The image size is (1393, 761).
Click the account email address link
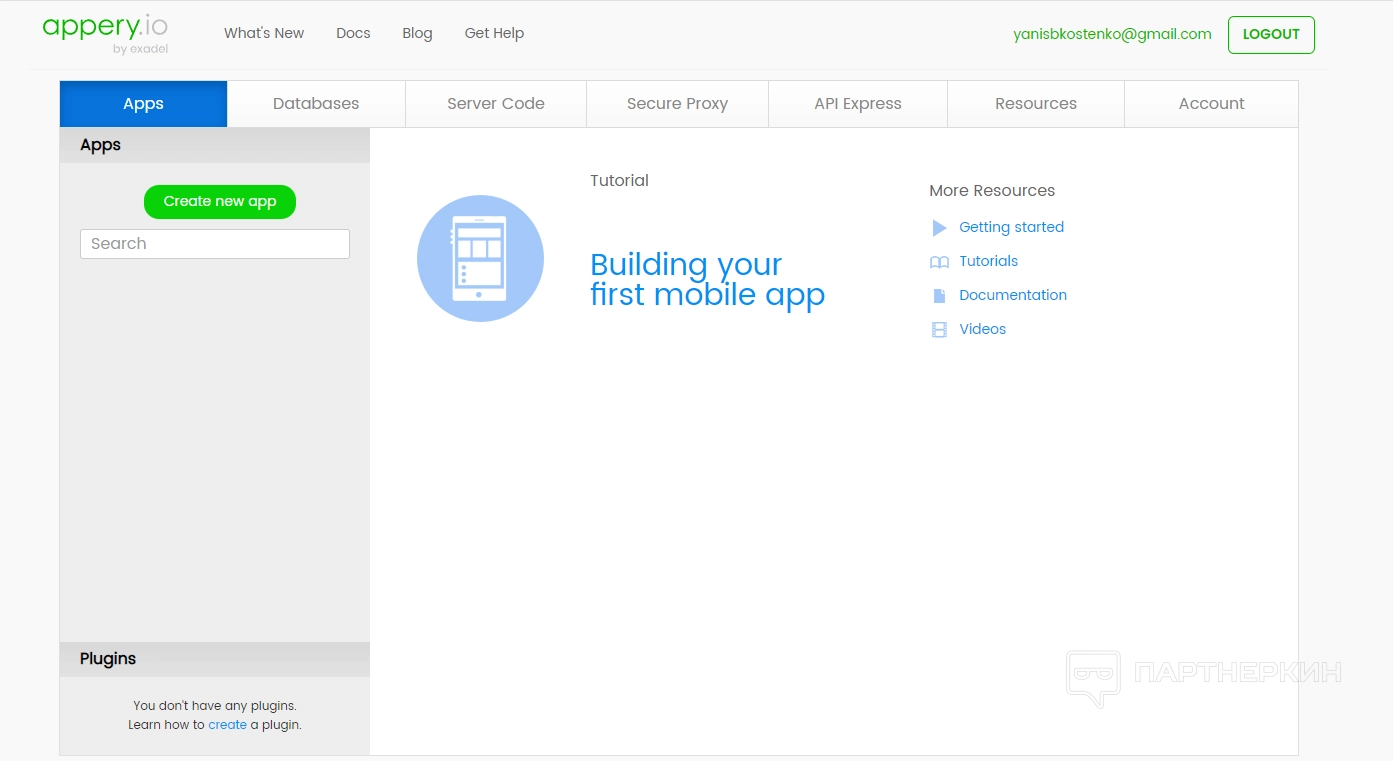1112,34
